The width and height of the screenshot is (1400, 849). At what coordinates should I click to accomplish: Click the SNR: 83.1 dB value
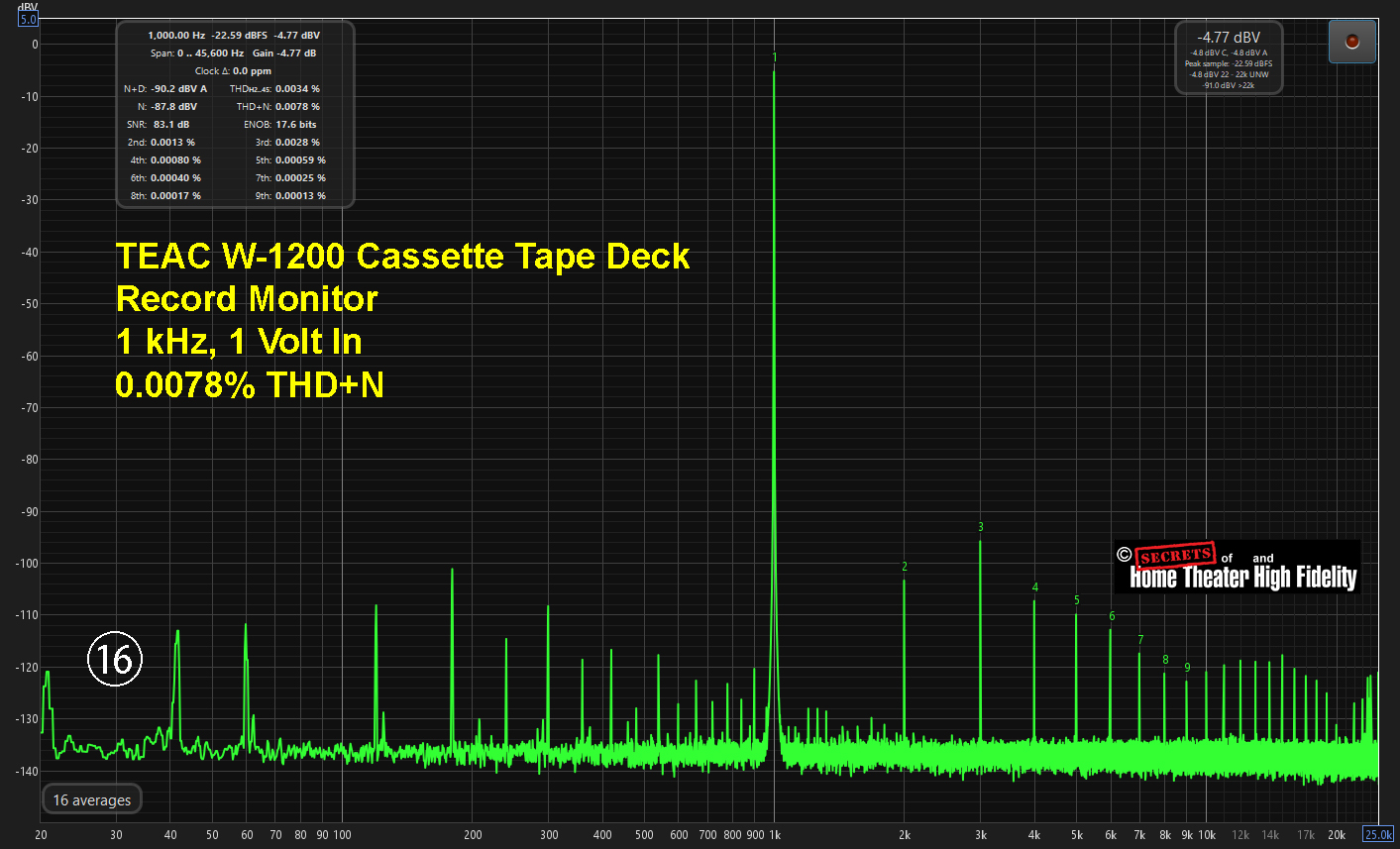(x=159, y=124)
